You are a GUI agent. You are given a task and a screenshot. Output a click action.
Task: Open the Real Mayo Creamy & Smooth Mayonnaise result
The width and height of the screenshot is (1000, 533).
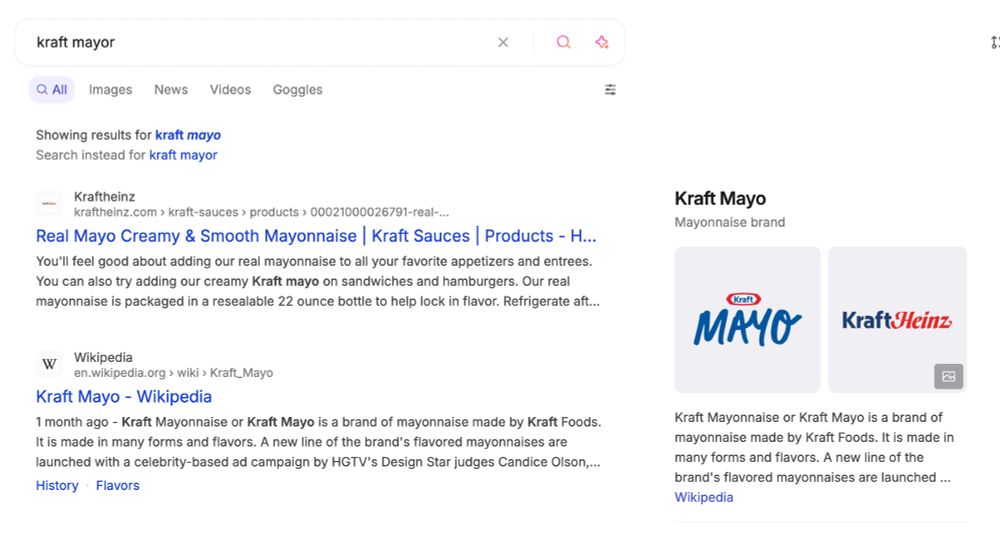tap(316, 236)
